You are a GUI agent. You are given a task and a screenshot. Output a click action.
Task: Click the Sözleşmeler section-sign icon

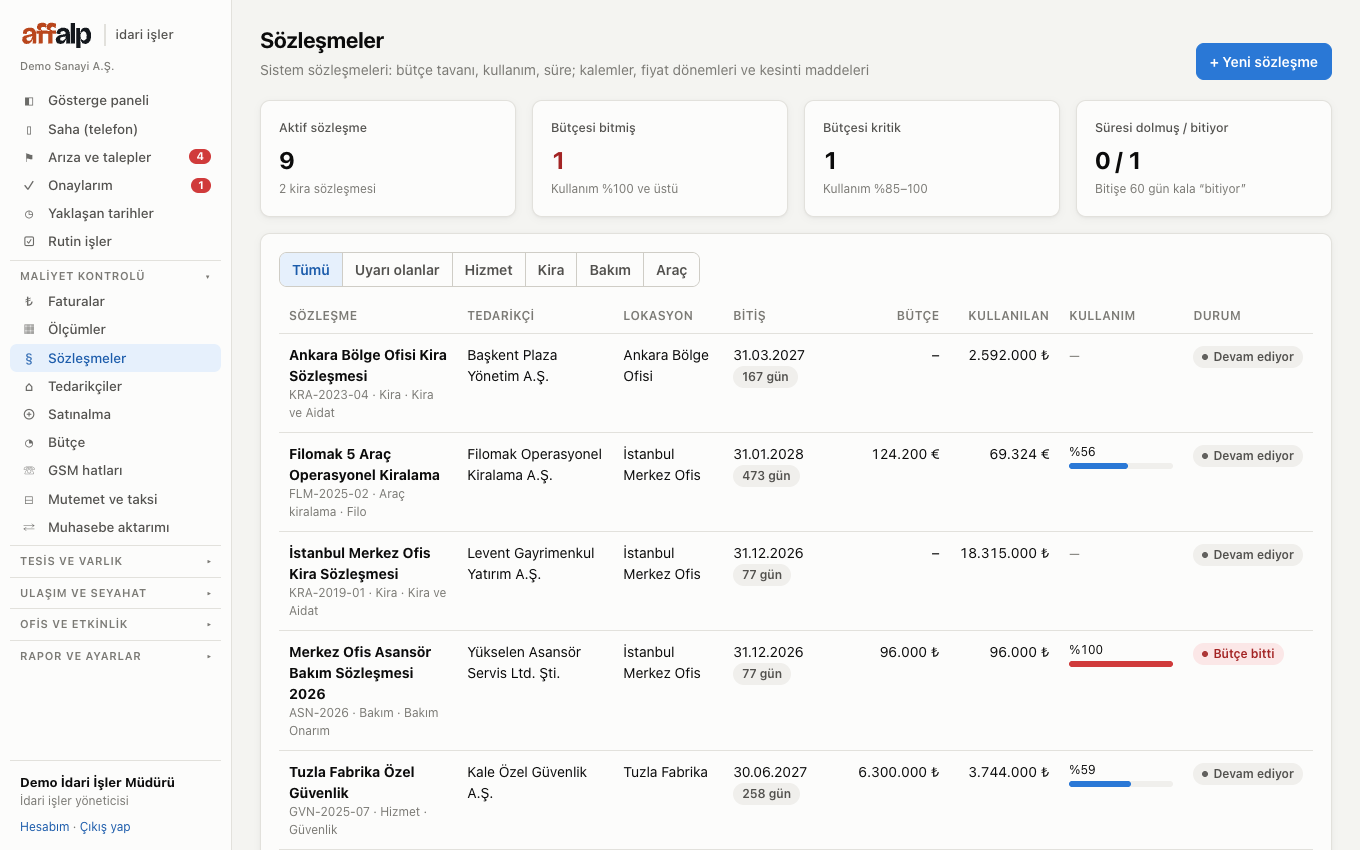[29, 358]
